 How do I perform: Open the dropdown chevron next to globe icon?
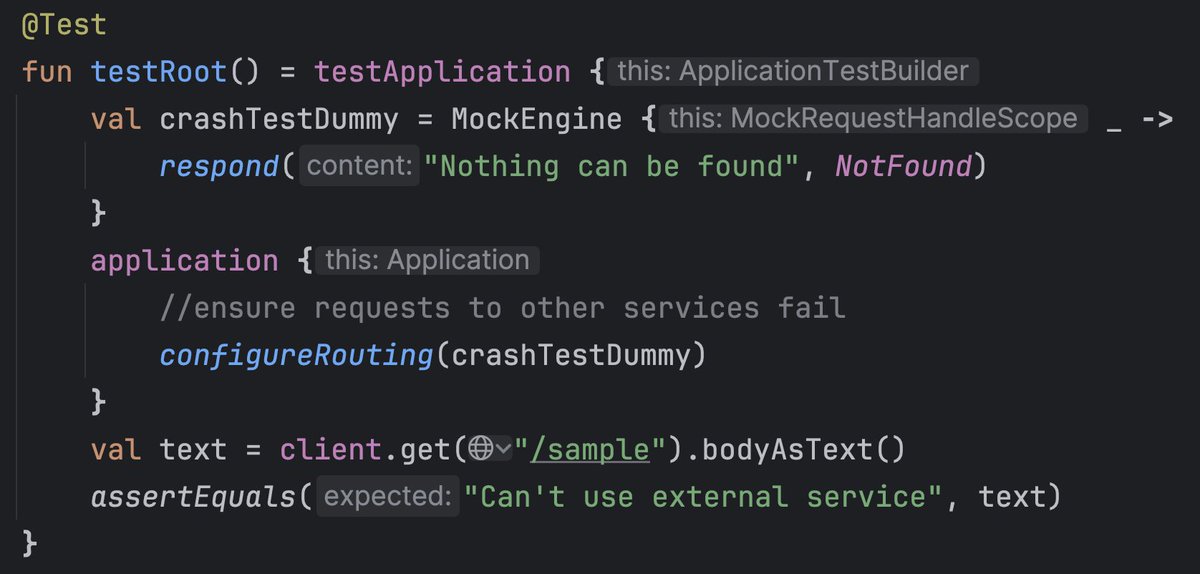click(503, 451)
